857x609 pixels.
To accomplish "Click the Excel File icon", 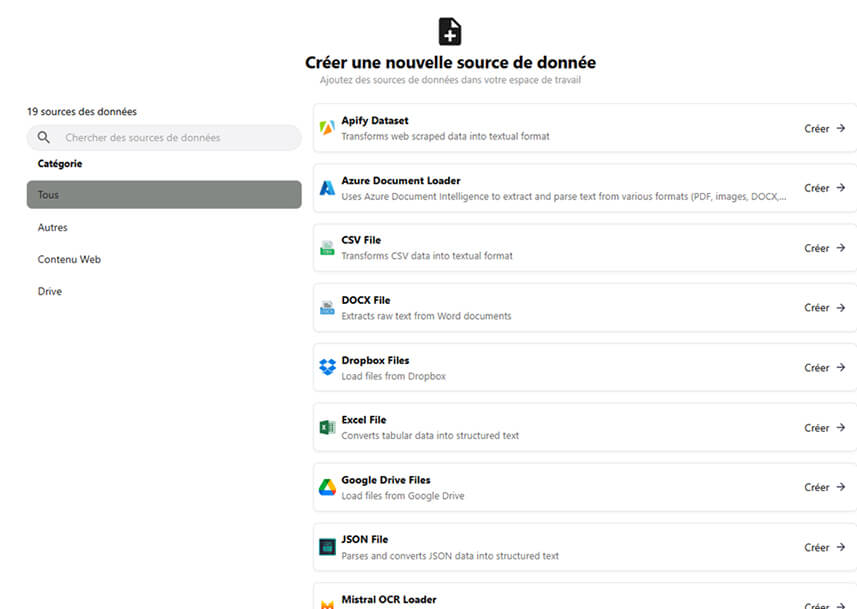I will [328, 427].
